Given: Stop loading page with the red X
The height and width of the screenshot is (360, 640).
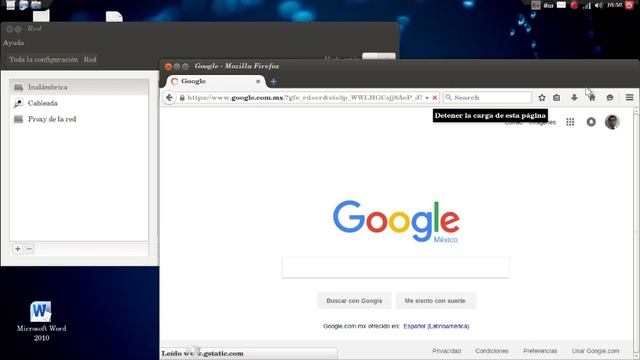Looking at the screenshot, I should pos(435,98).
